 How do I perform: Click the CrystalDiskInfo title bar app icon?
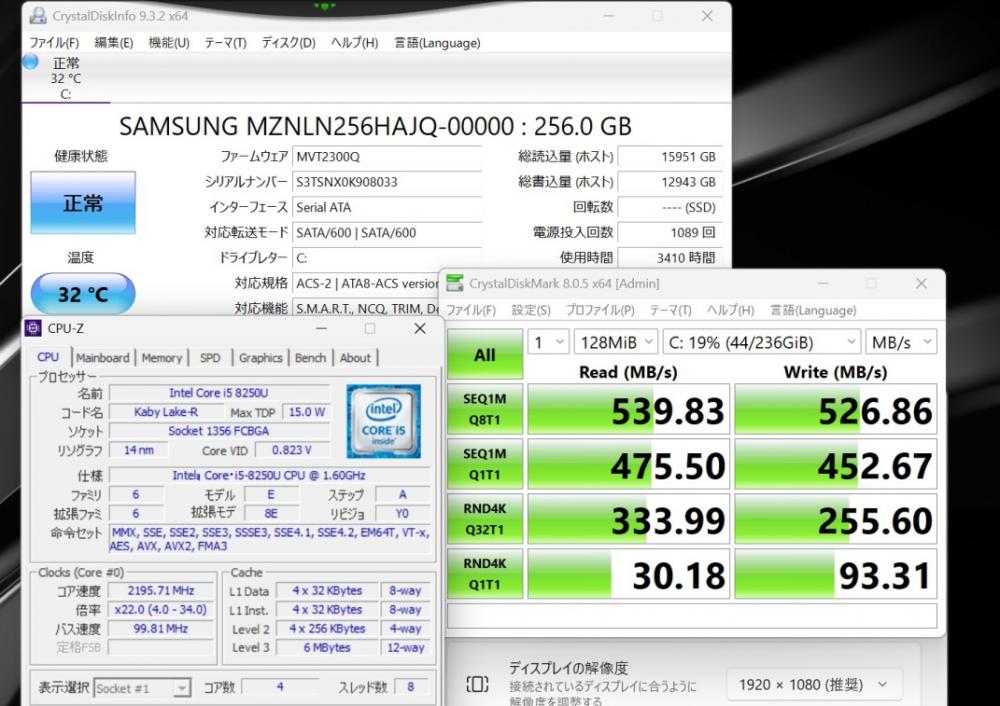coord(38,16)
